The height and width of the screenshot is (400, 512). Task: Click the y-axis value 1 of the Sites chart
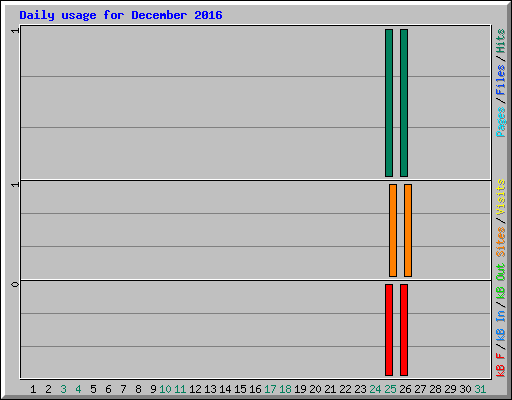pos(15,184)
